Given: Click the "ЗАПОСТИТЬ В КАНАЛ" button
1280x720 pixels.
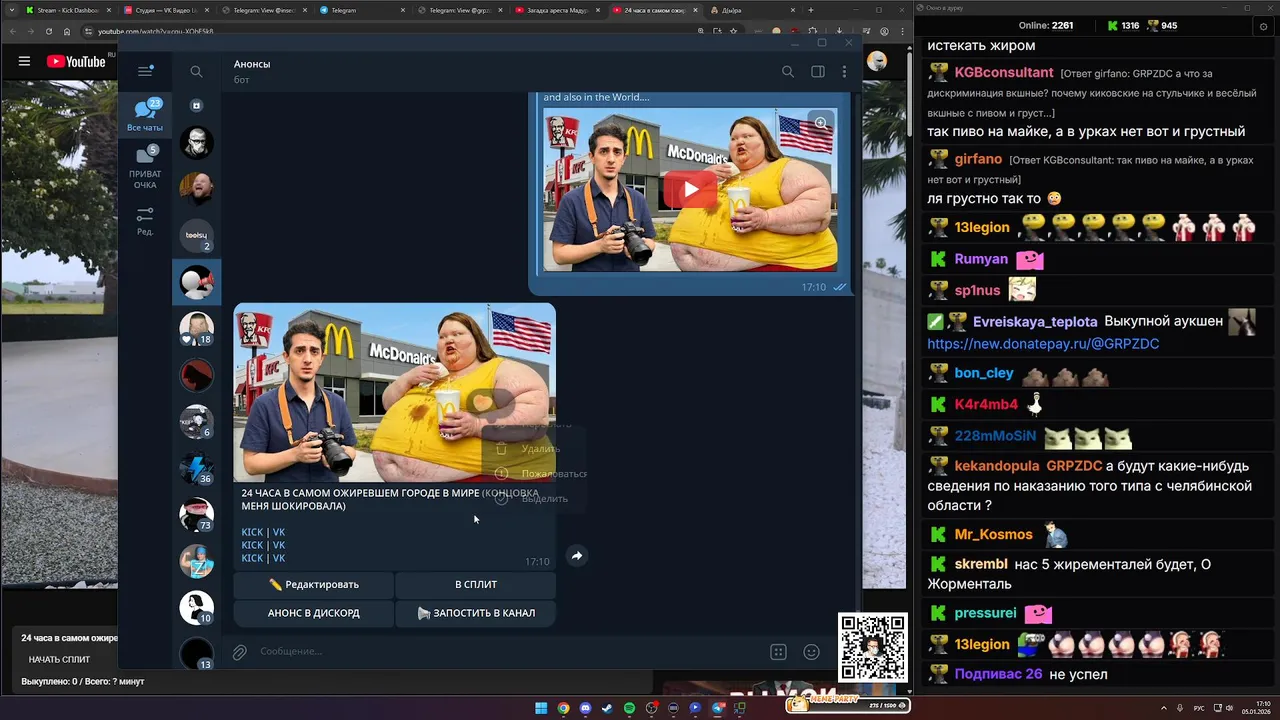Looking at the screenshot, I should [x=476, y=613].
